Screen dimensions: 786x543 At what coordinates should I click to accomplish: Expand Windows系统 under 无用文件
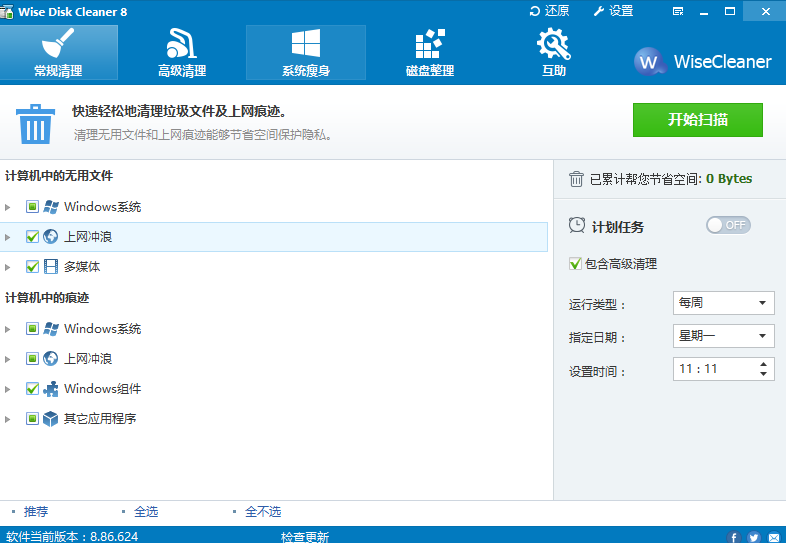click(x=8, y=207)
